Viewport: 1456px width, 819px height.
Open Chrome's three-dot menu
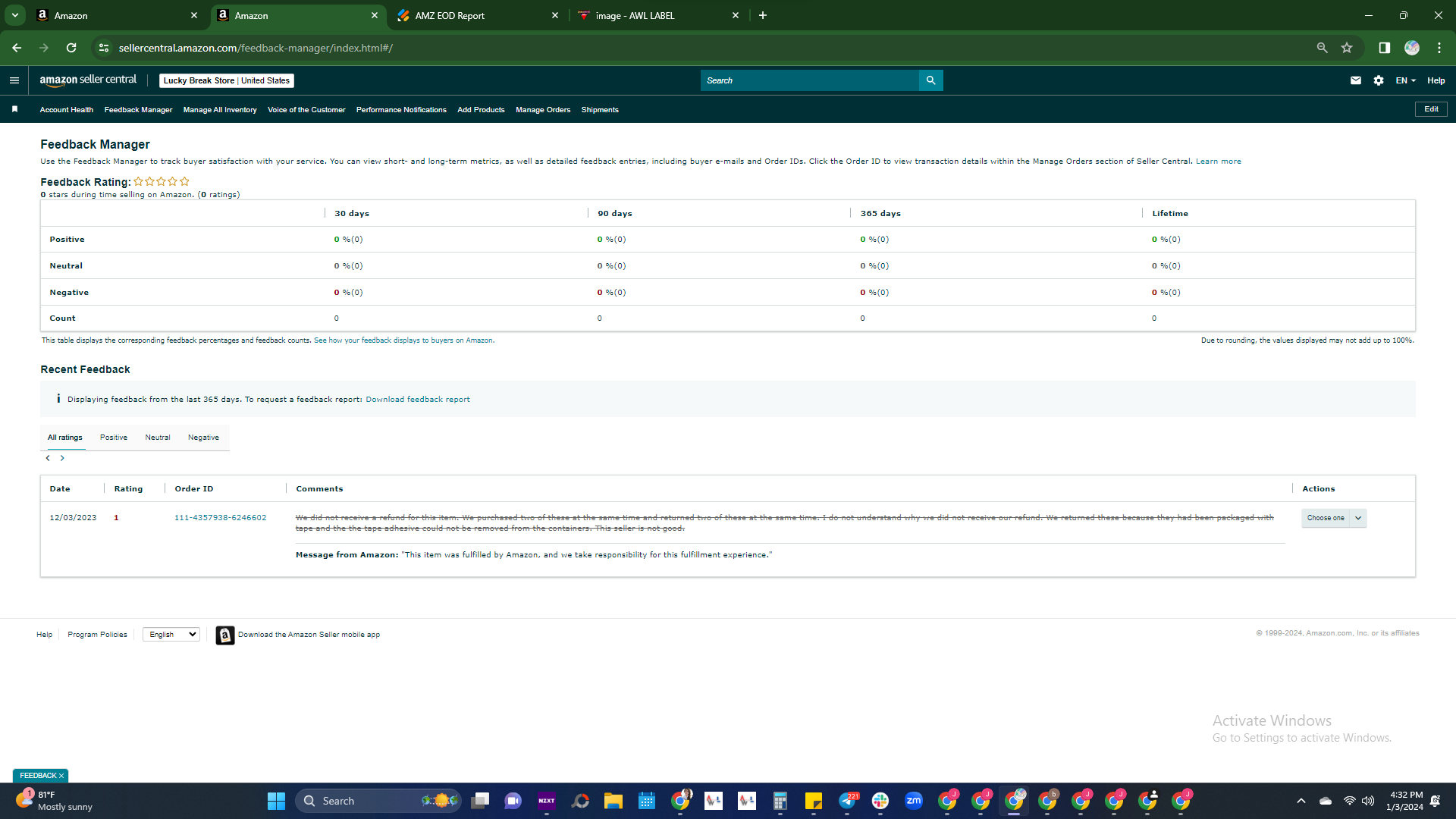coord(1439,48)
